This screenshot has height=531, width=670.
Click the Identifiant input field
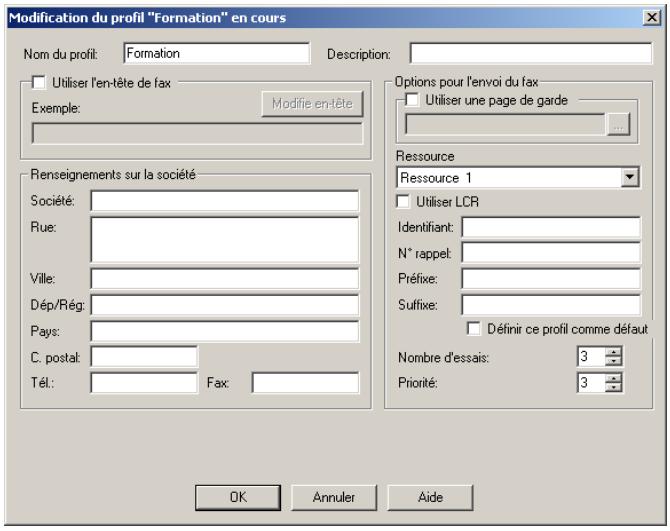[550, 228]
